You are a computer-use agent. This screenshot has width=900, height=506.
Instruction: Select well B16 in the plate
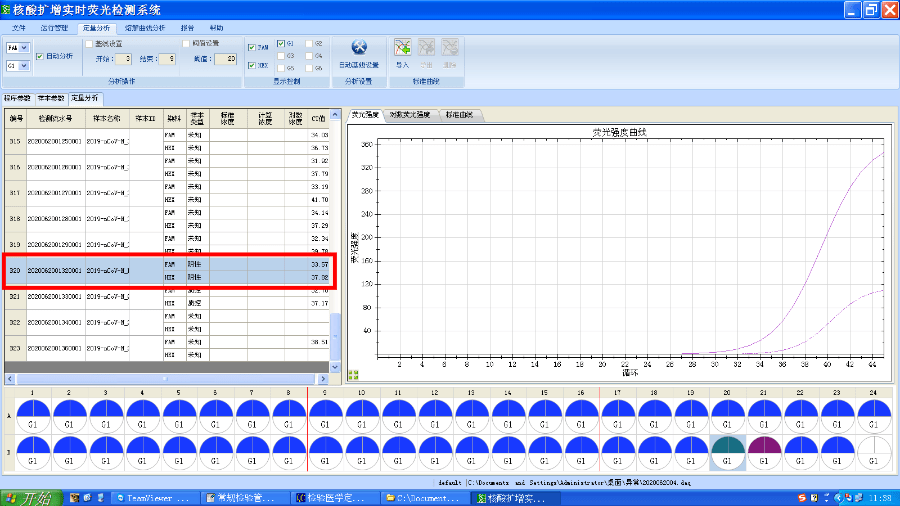(581, 452)
